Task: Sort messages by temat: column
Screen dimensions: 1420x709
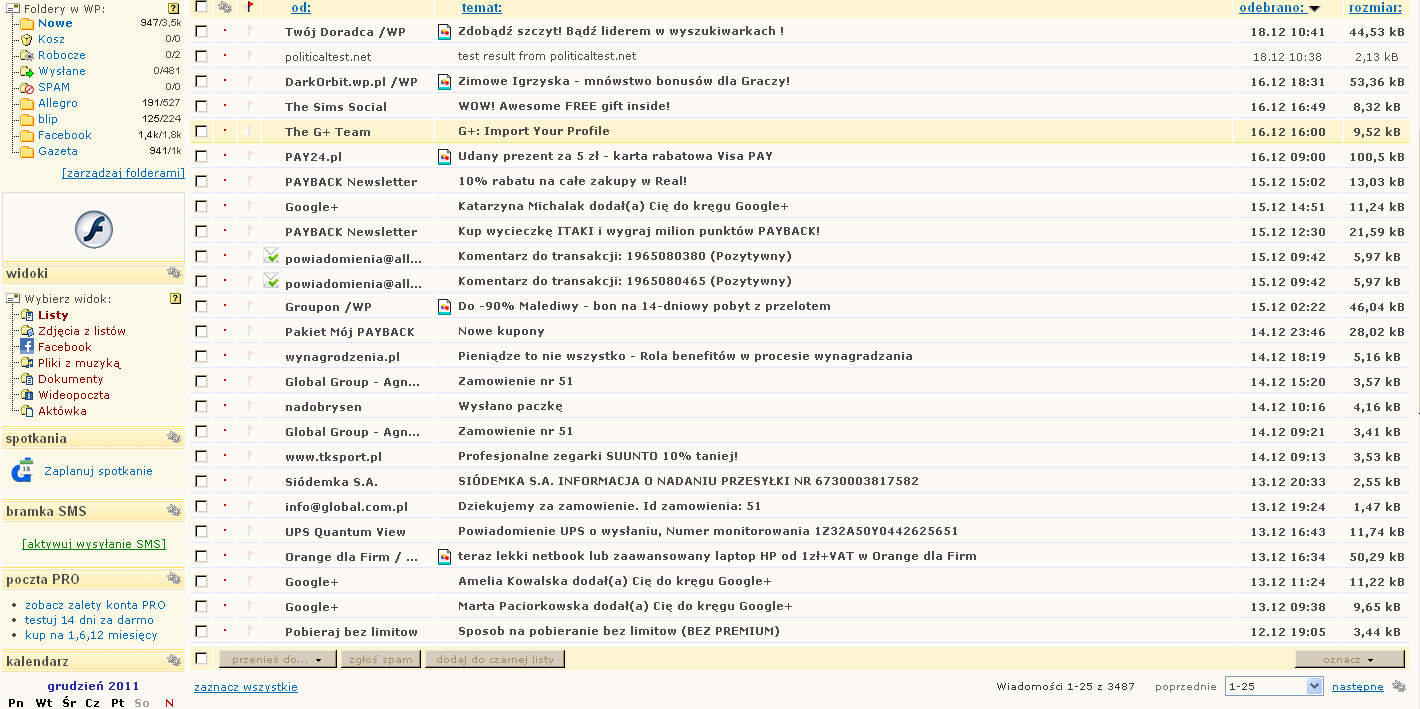Action: [x=482, y=7]
